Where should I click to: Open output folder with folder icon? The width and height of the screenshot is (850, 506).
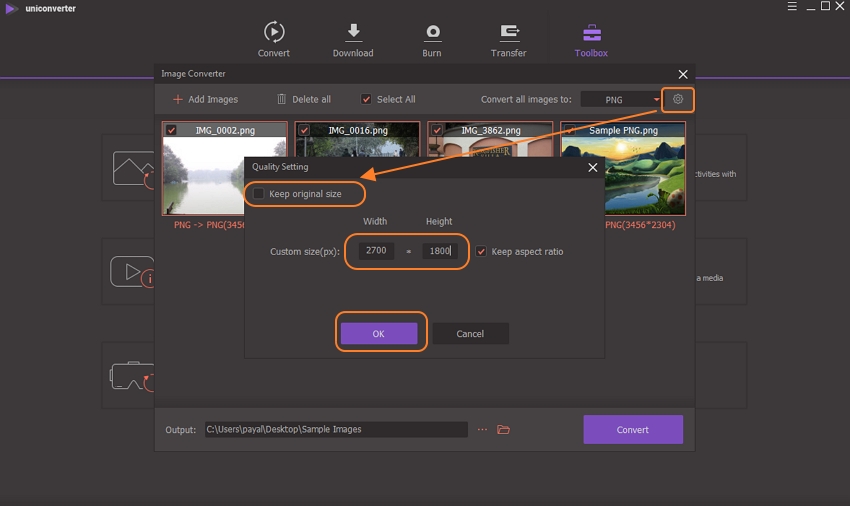click(504, 429)
